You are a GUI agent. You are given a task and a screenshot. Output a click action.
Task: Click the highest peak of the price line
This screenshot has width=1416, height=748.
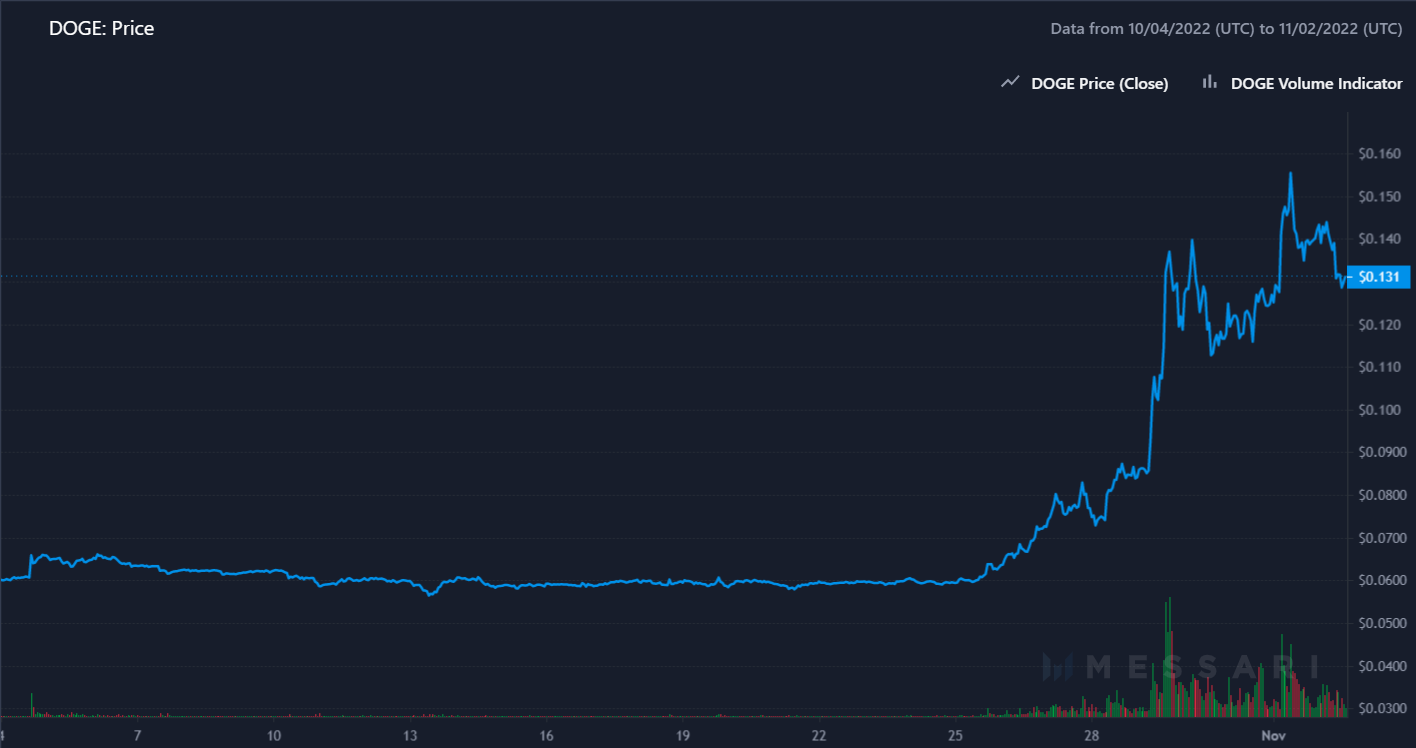tap(1290, 173)
